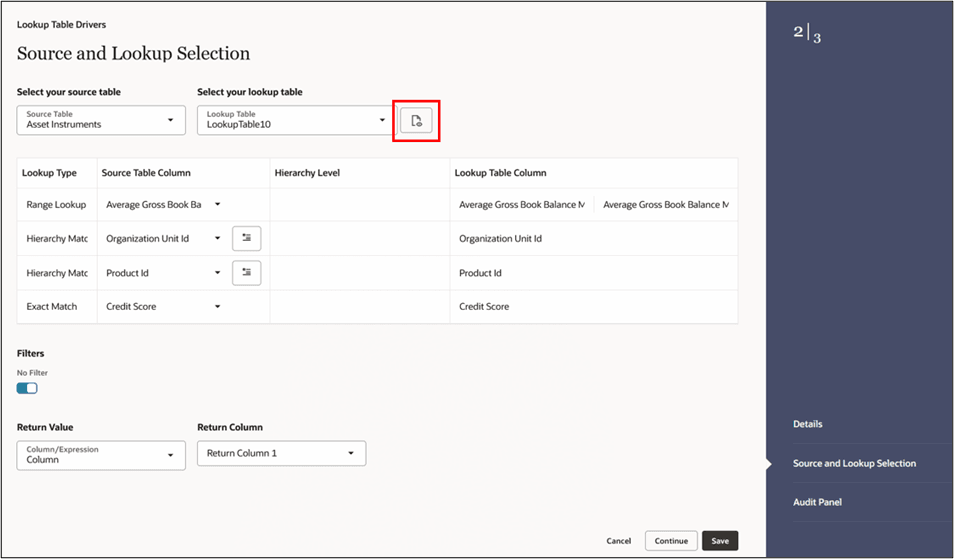Open hierarchy selector for Product Id
This screenshot has width=954, height=559.
(246, 272)
